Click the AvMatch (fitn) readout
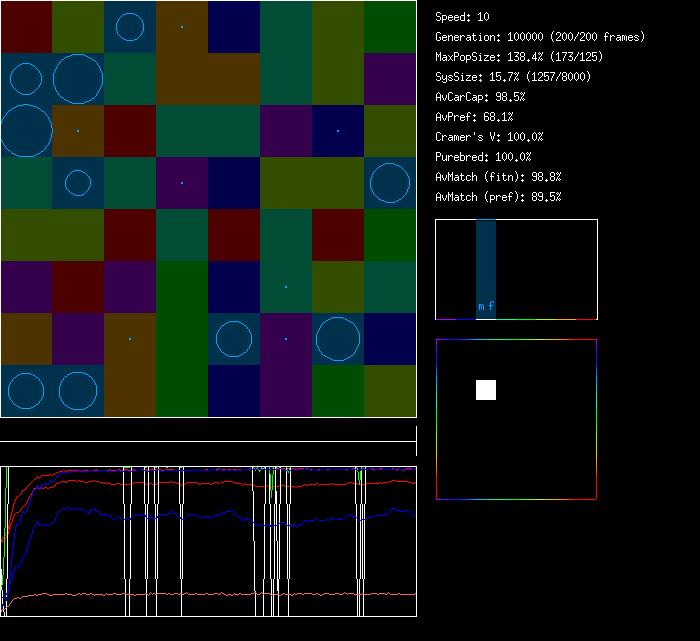The height and width of the screenshot is (641, 700). coord(499,177)
